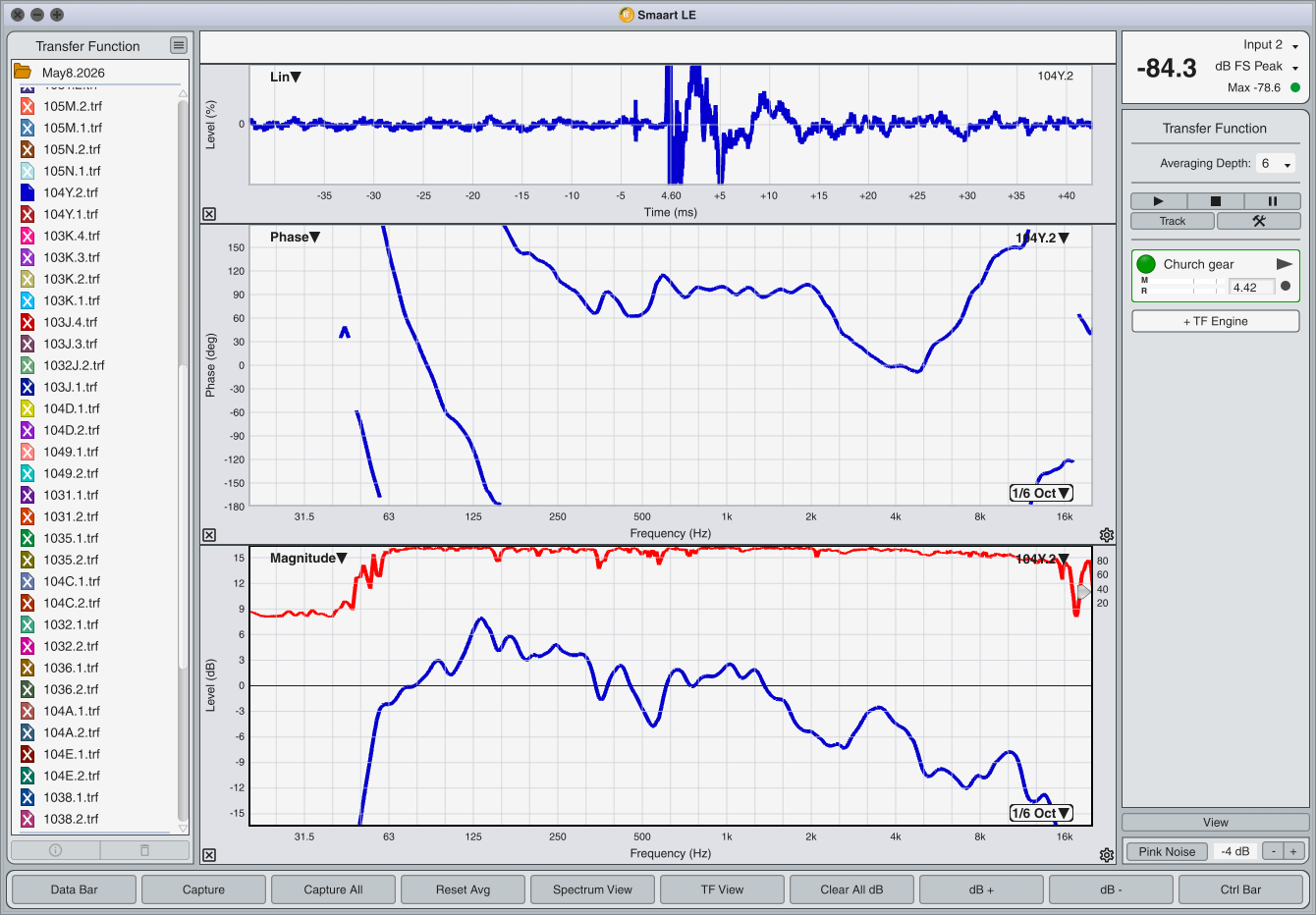This screenshot has height=915, width=1316.
Task: Open the Transfer Function panel hamburger menu
Action: click(x=178, y=45)
